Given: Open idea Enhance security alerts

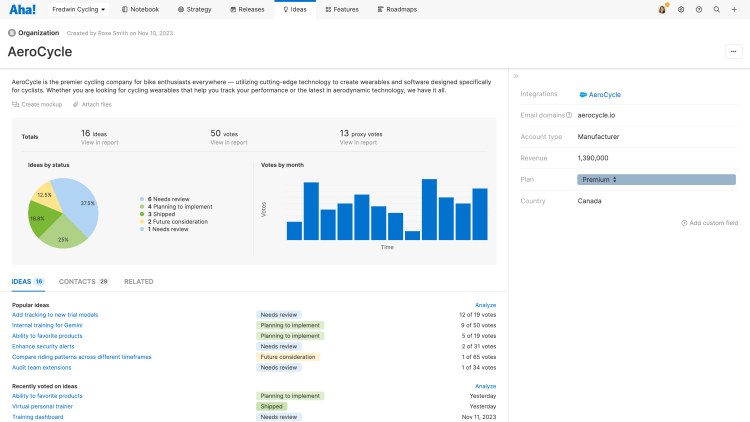Looking at the screenshot, I should pos(43,346).
